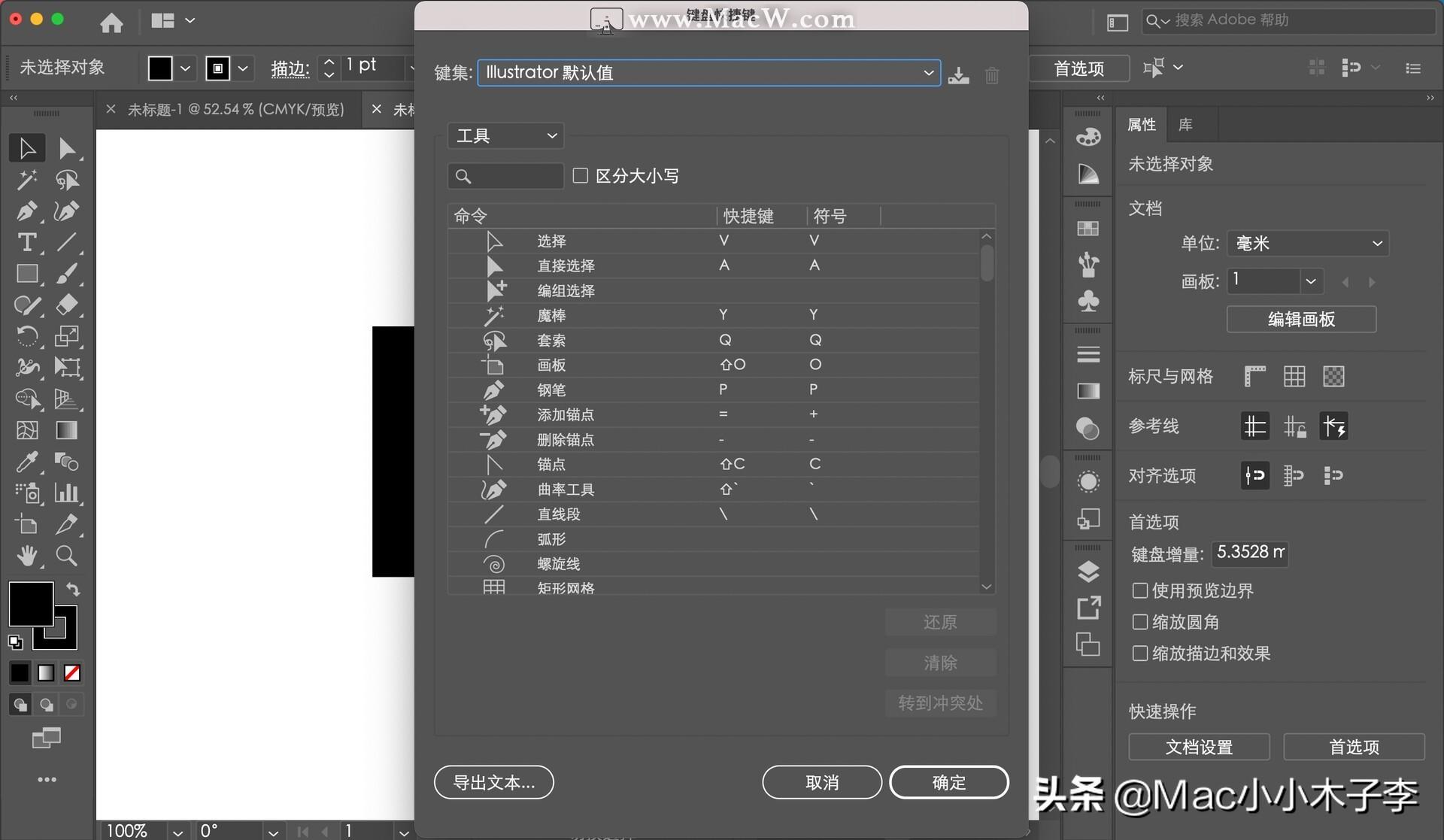Switch to the 属性 panel tab

tap(1141, 125)
